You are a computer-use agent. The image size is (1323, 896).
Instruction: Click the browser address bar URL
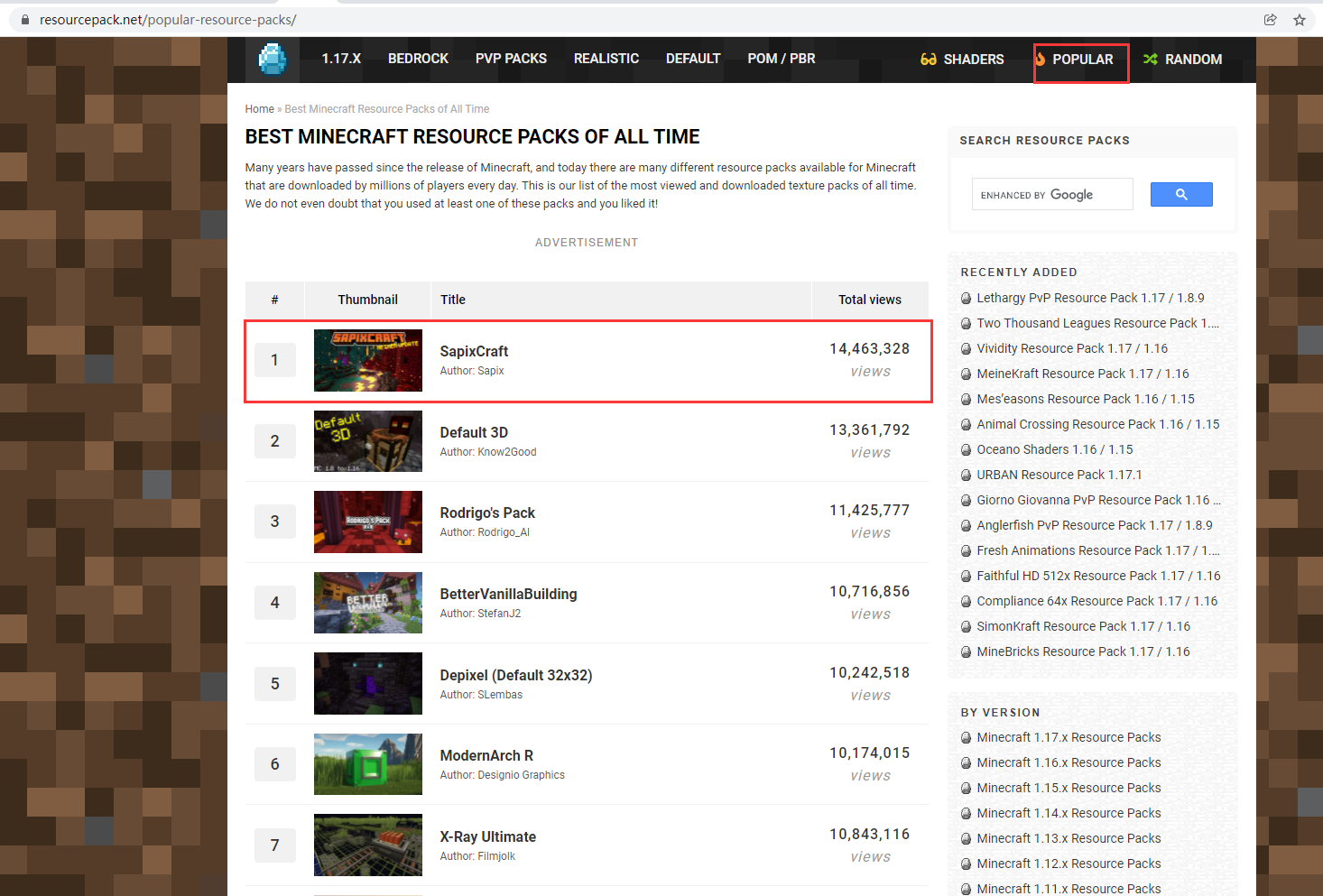[x=168, y=20]
